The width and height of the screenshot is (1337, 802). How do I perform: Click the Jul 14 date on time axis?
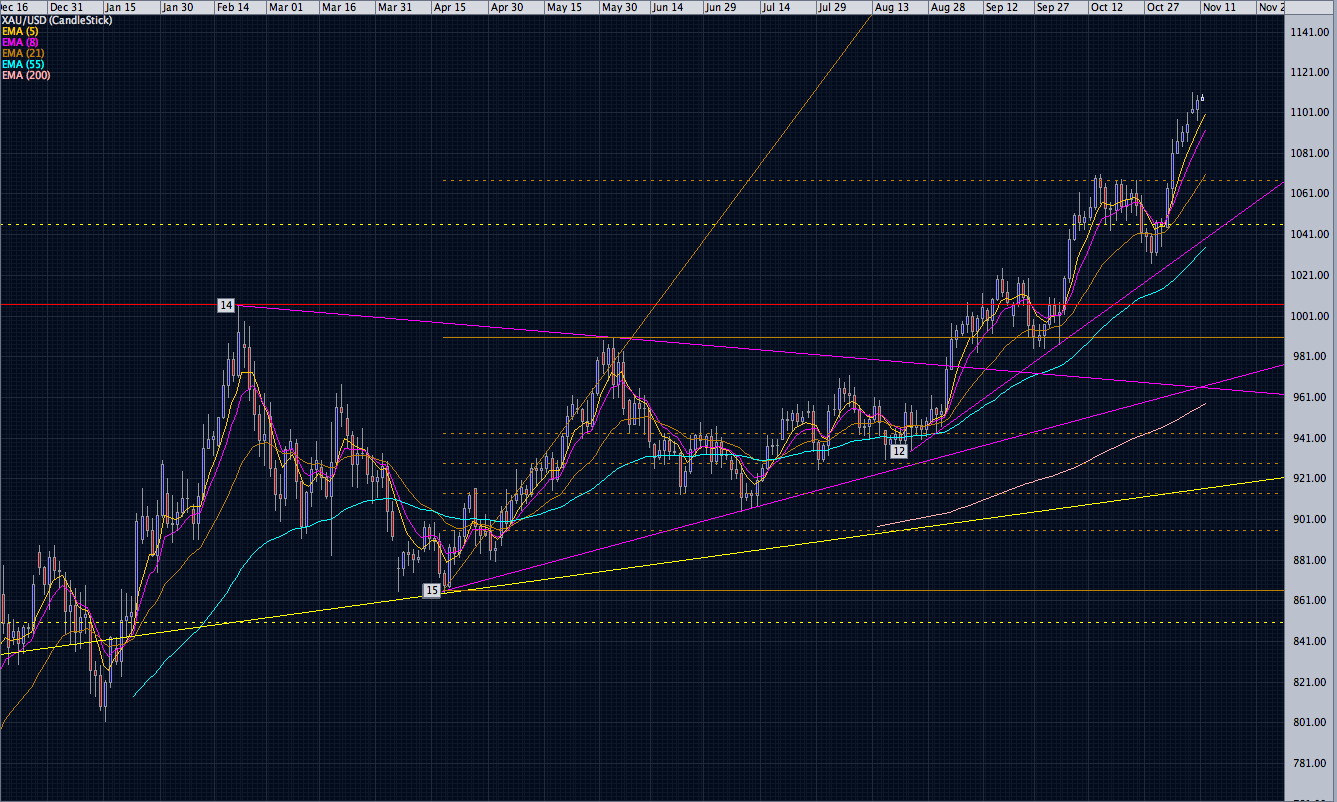pos(776,7)
